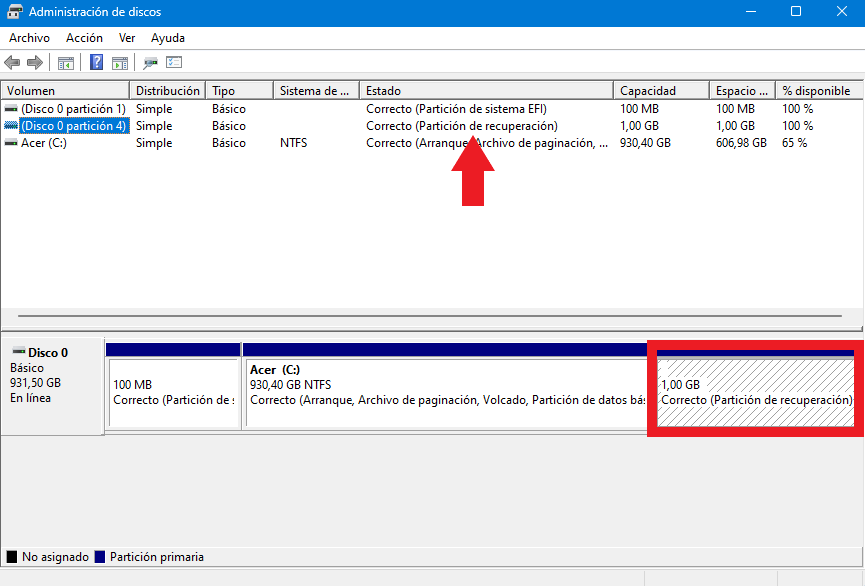Click the 65 % available cell
Screen dimensions: 865x586
794,143
